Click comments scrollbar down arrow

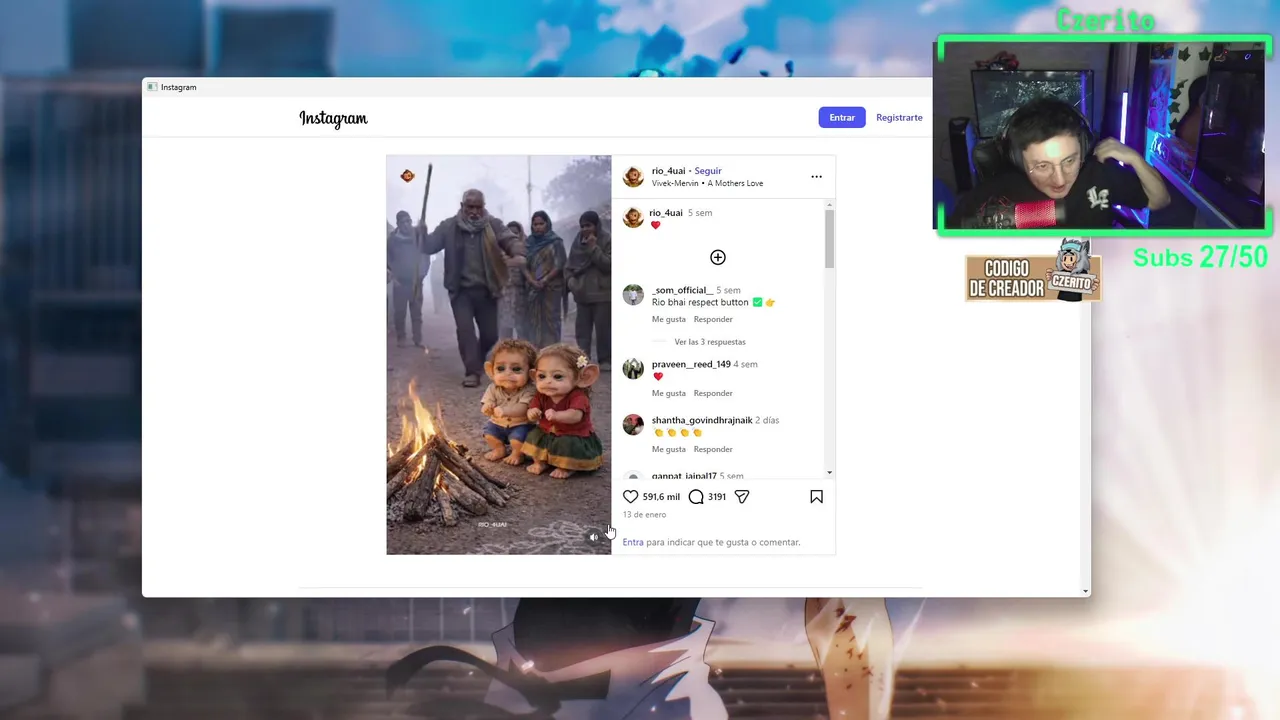click(x=829, y=472)
